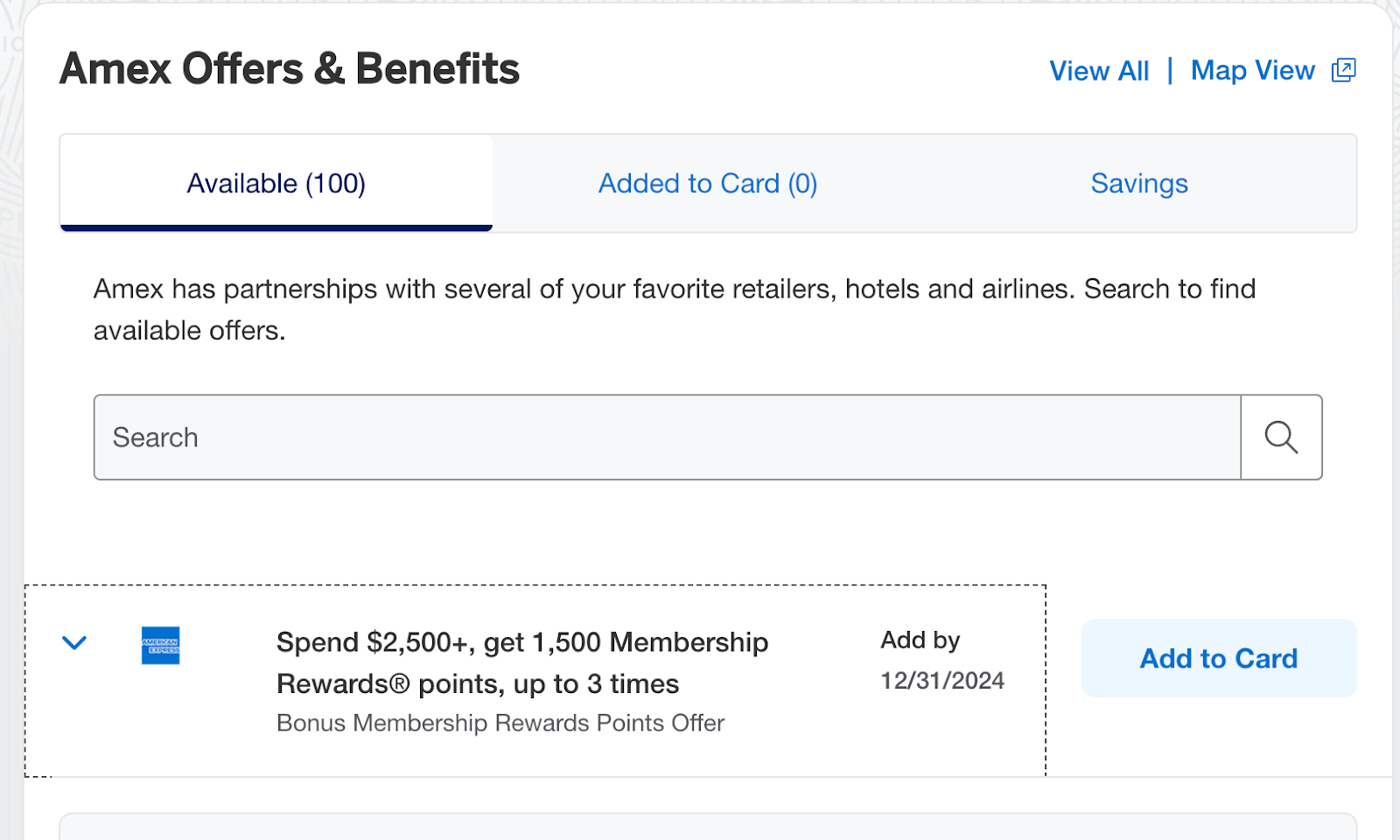1400x840 pixels.
Task: Click the partially visible card below the offer
Action: [707, 827]
